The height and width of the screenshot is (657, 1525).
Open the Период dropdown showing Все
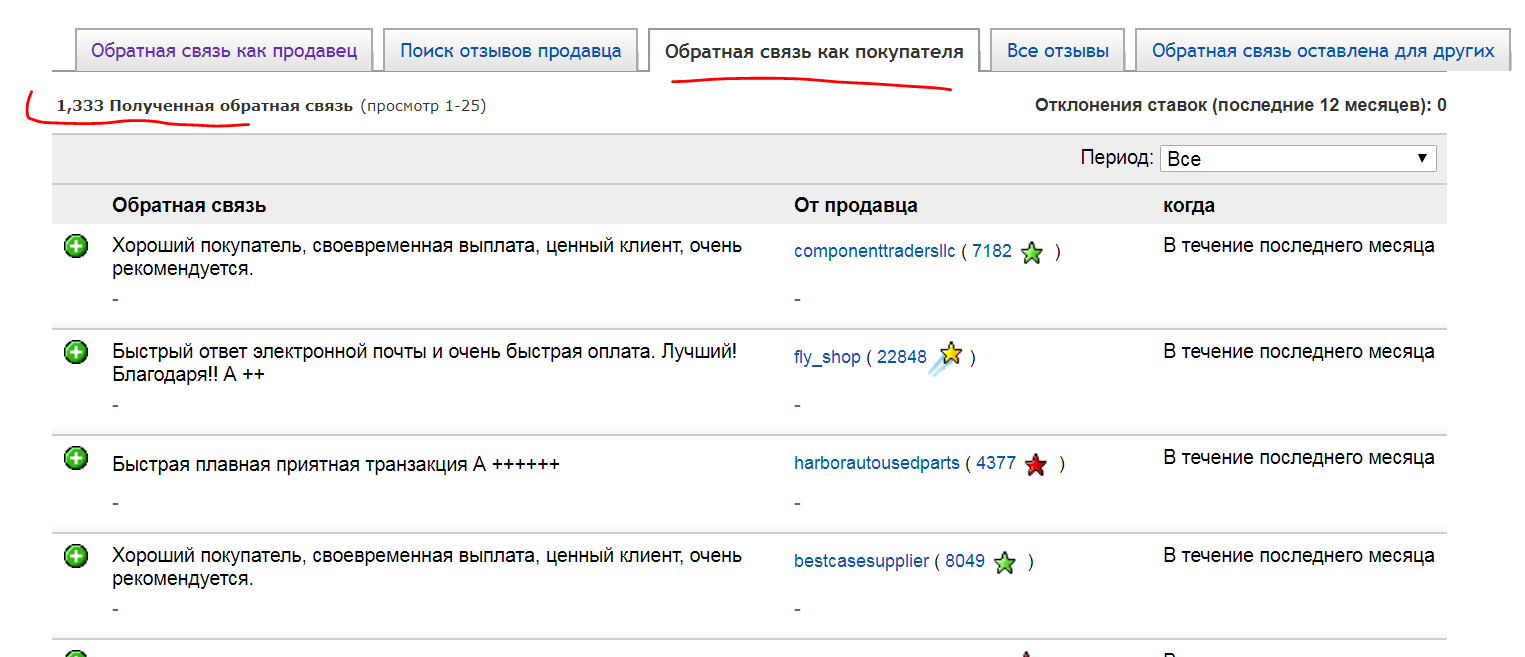click(x=1297, y=159)
